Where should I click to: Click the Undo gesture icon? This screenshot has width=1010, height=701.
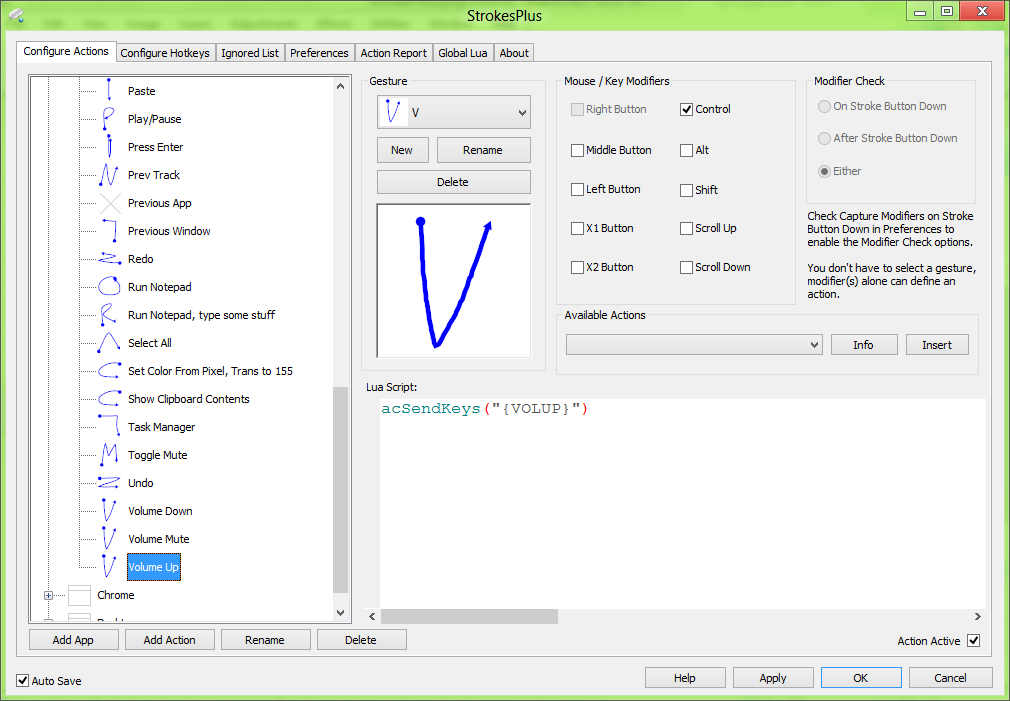[x=110, y=483]
